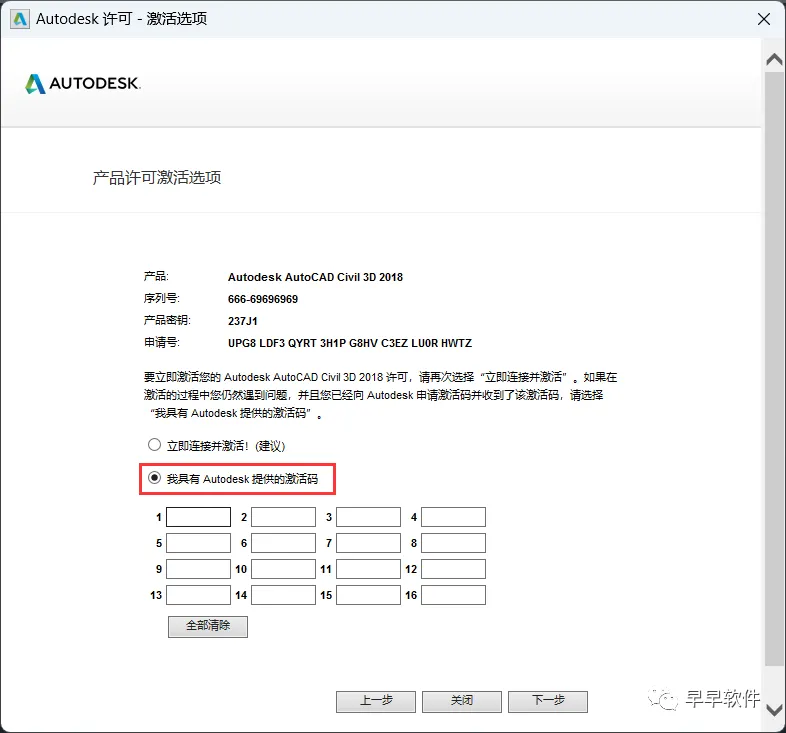Click activation code field 14

(283, 595)
